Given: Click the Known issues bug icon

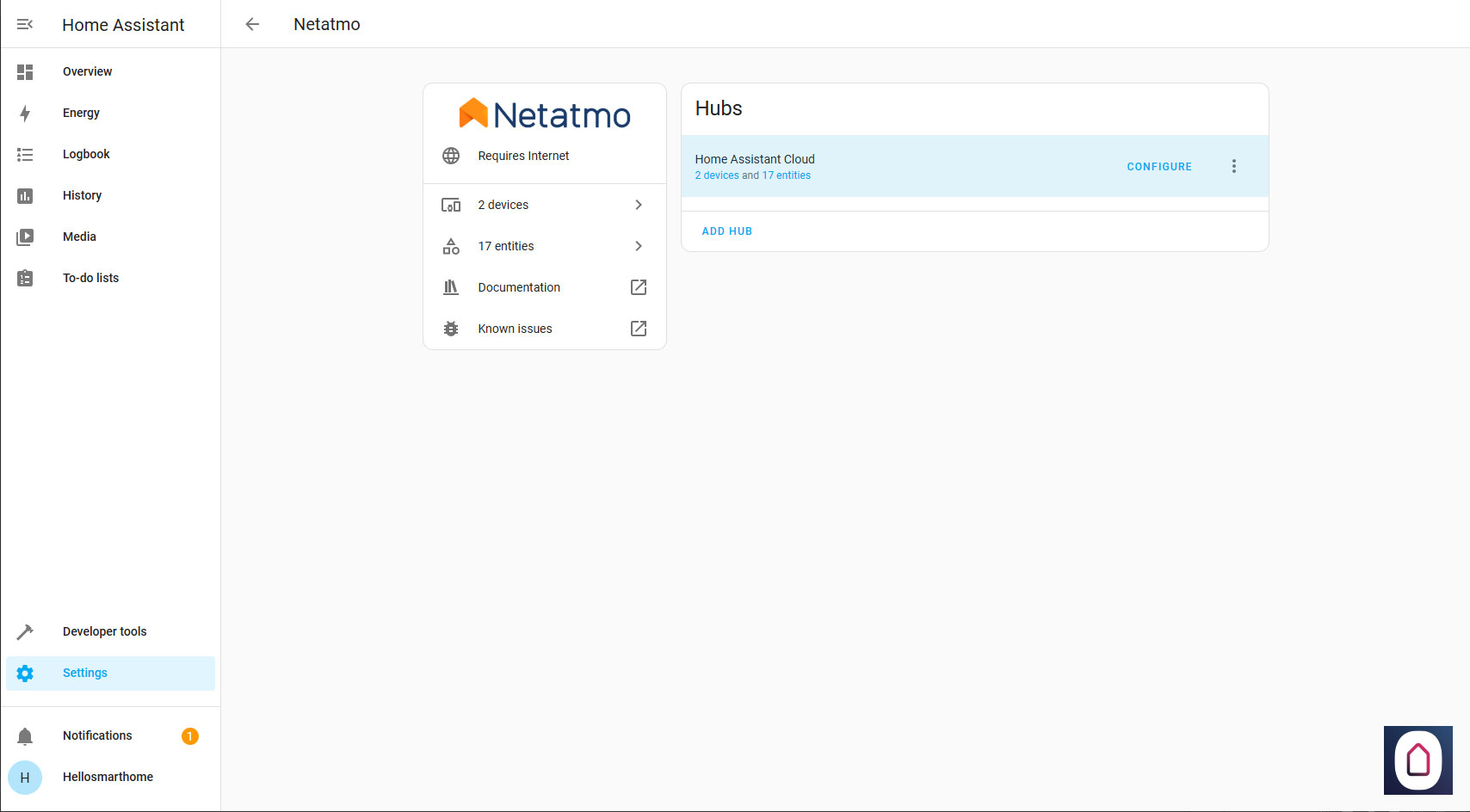Looking at the screenshot, I should 451,329.
